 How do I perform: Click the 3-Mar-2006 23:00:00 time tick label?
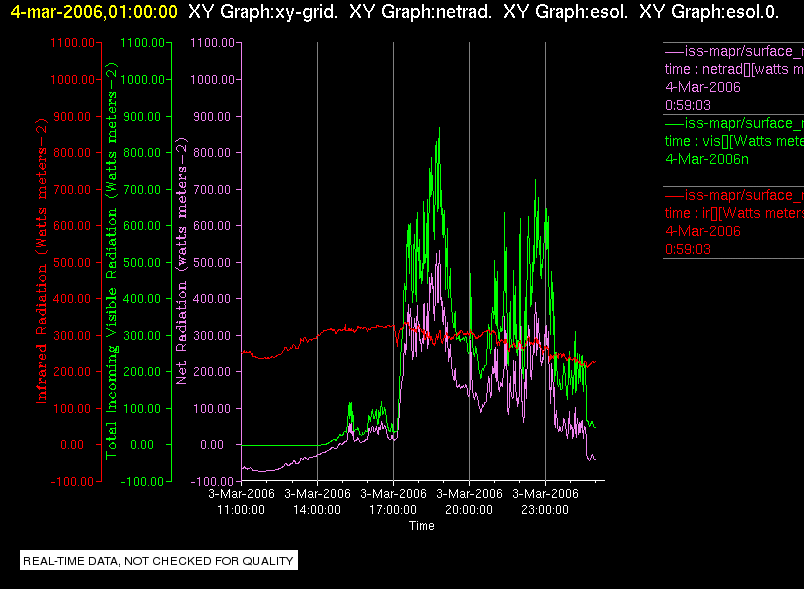click(x=545, y=502)
